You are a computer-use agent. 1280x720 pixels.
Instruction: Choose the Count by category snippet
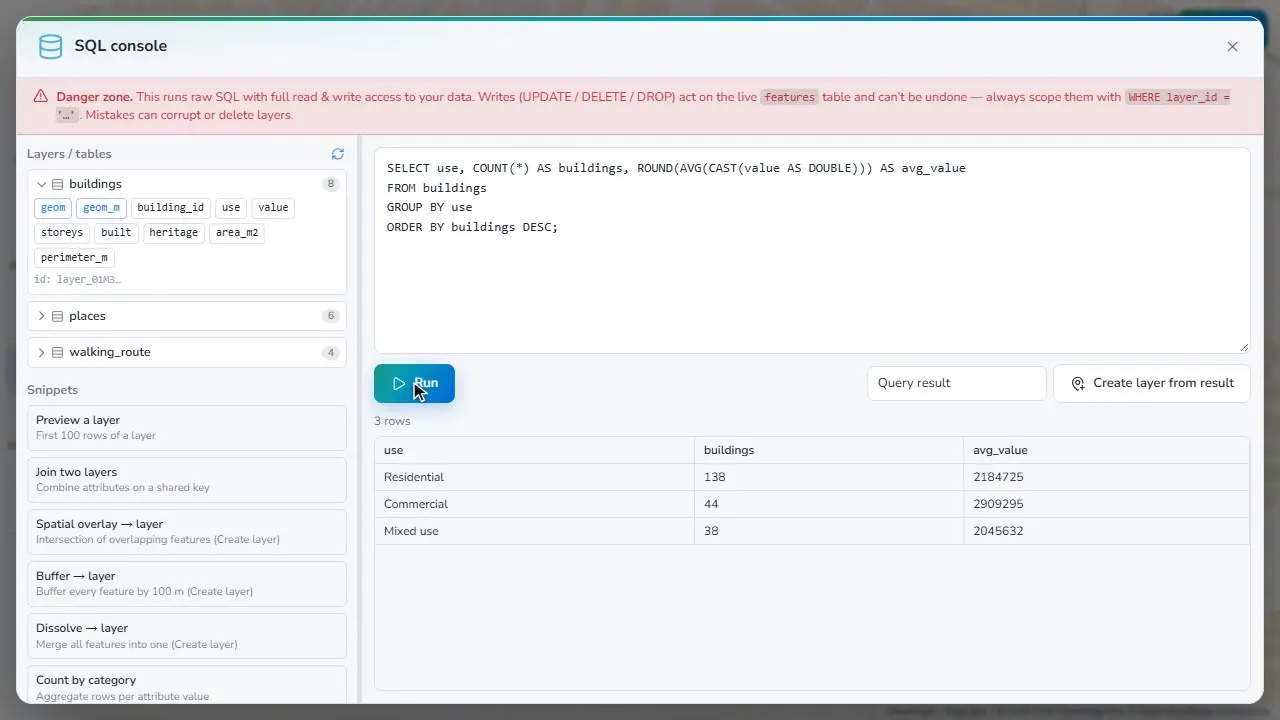187,686
